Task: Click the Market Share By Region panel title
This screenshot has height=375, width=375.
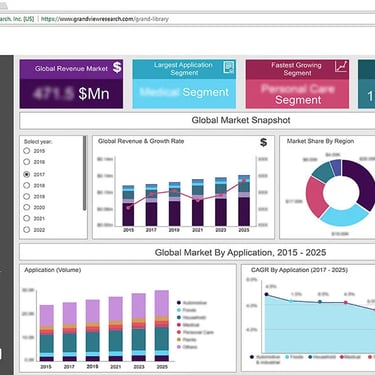Action: [x=320, y=141]
